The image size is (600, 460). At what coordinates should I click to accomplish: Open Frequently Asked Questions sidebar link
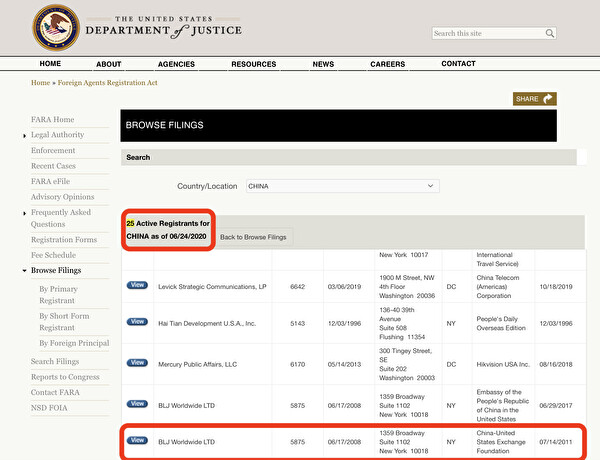(x=61, y=218)
